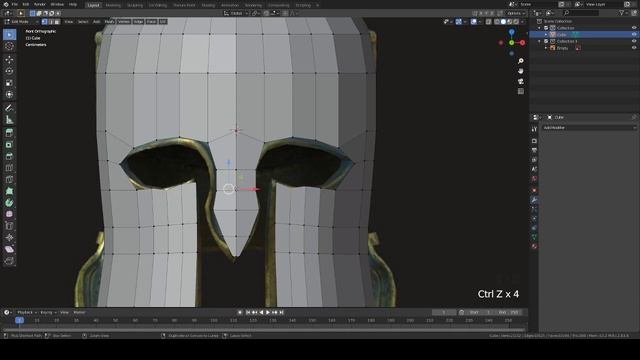This screenshot has height=360, width=640.
Task: Switch to solid viewport shading
Action: 503,22
